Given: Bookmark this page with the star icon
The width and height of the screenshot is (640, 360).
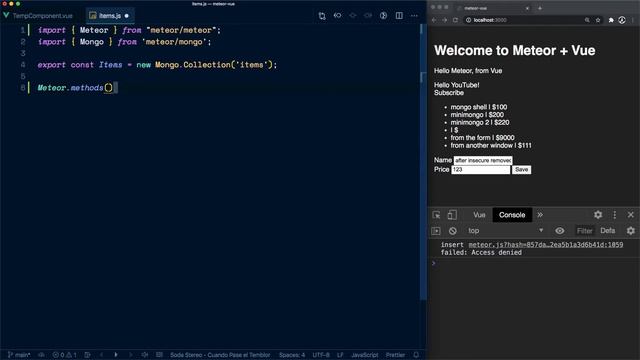Looking at the screenshot, I should point(598,20).
